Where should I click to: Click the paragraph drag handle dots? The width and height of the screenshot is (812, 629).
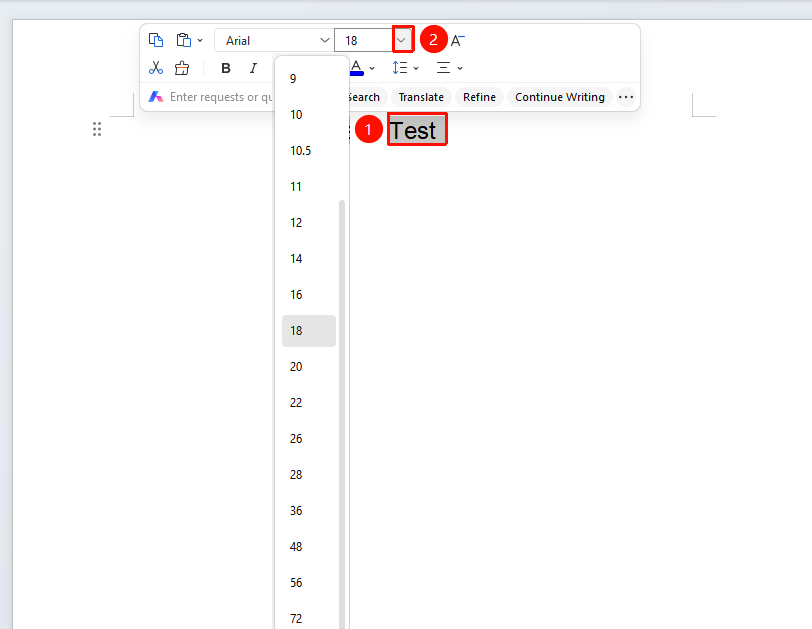[97, 129]
